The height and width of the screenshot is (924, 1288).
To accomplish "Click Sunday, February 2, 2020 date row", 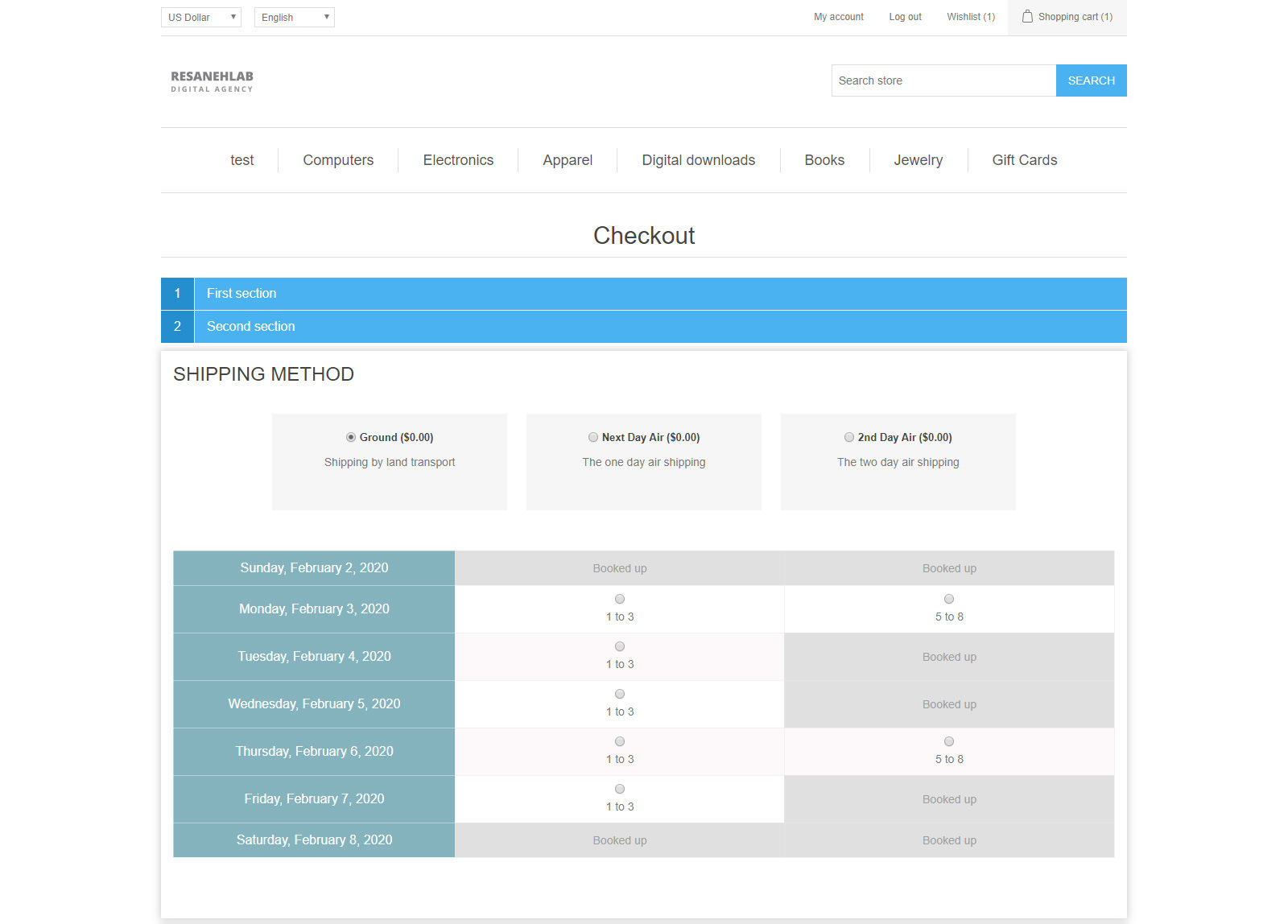I will tap(314, 568).
